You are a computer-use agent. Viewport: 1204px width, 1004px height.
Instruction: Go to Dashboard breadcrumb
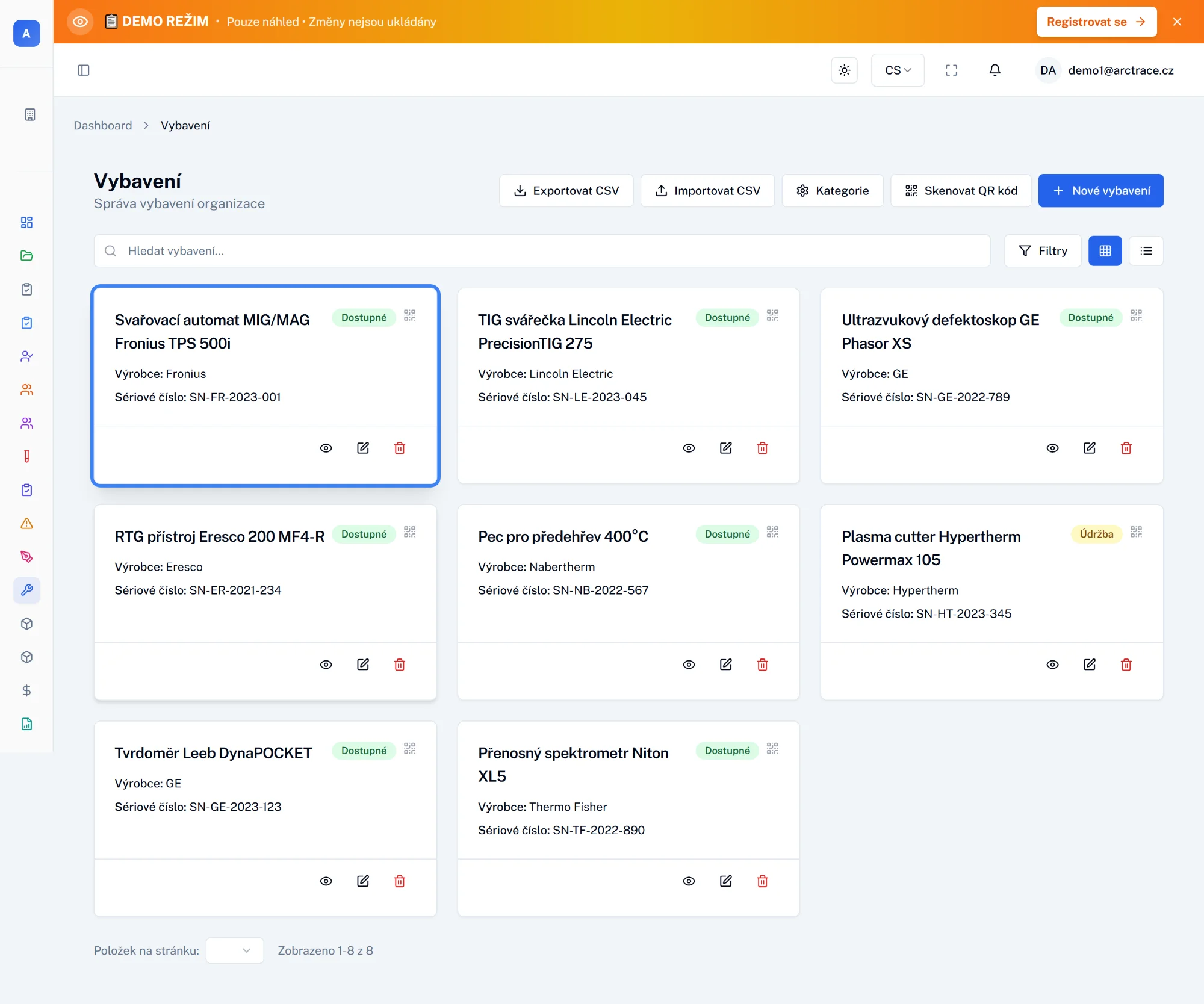[103, 125]
